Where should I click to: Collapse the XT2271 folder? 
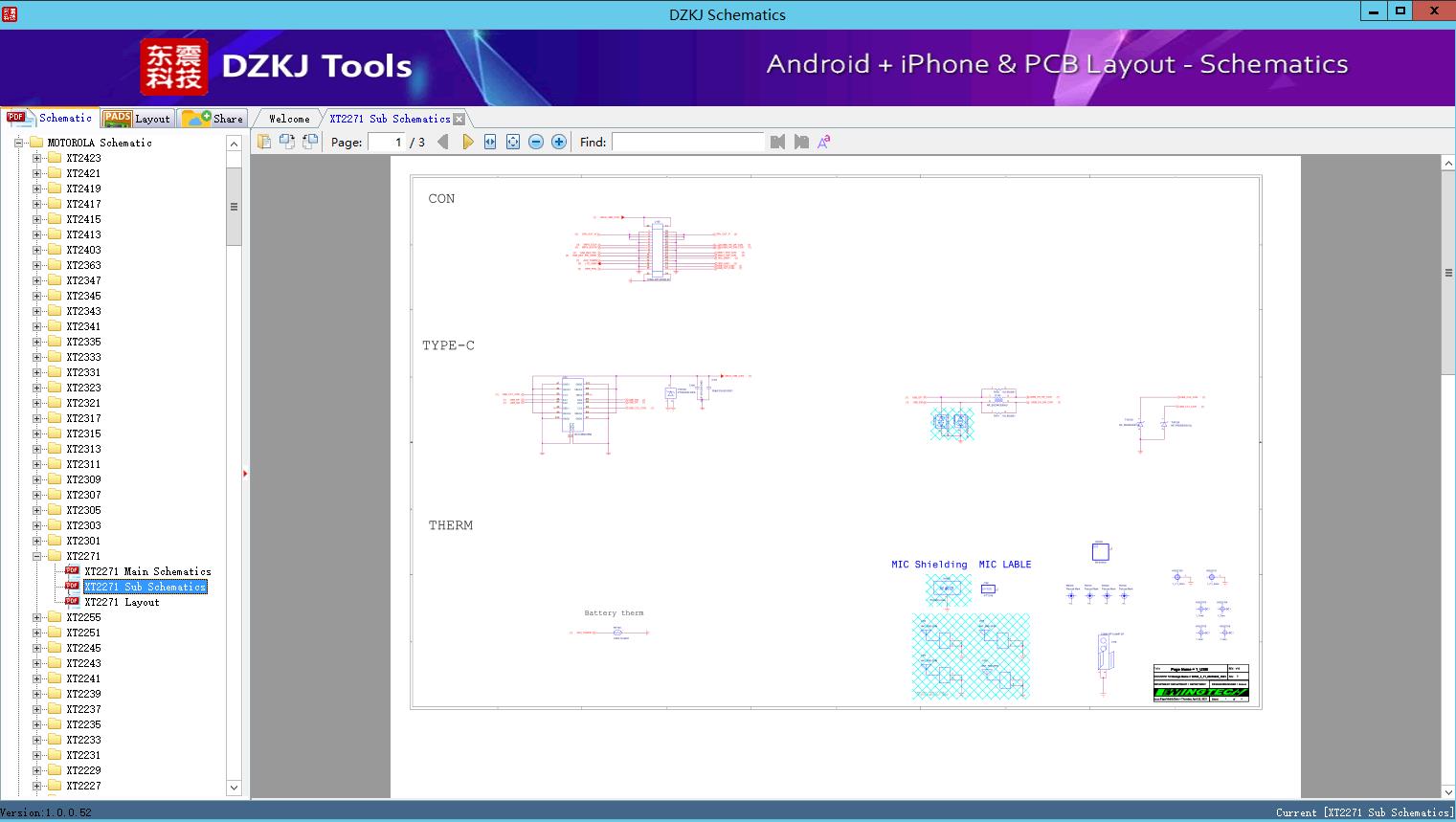point(36,556)
